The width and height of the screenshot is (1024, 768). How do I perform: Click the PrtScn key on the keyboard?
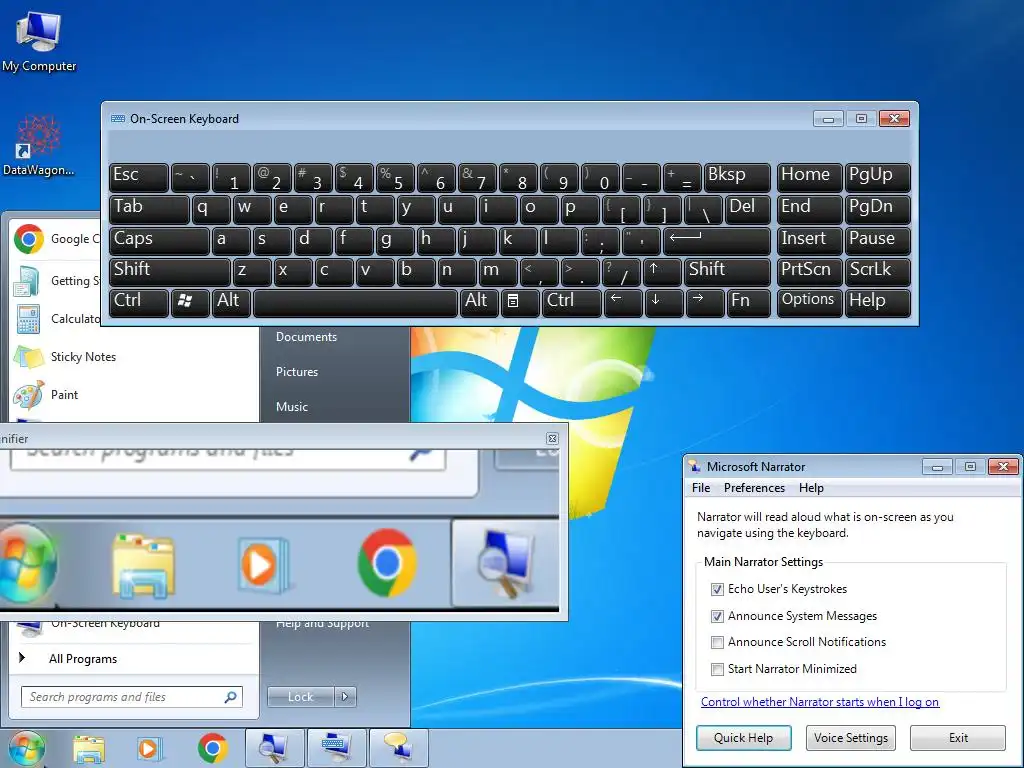(809, 272)
